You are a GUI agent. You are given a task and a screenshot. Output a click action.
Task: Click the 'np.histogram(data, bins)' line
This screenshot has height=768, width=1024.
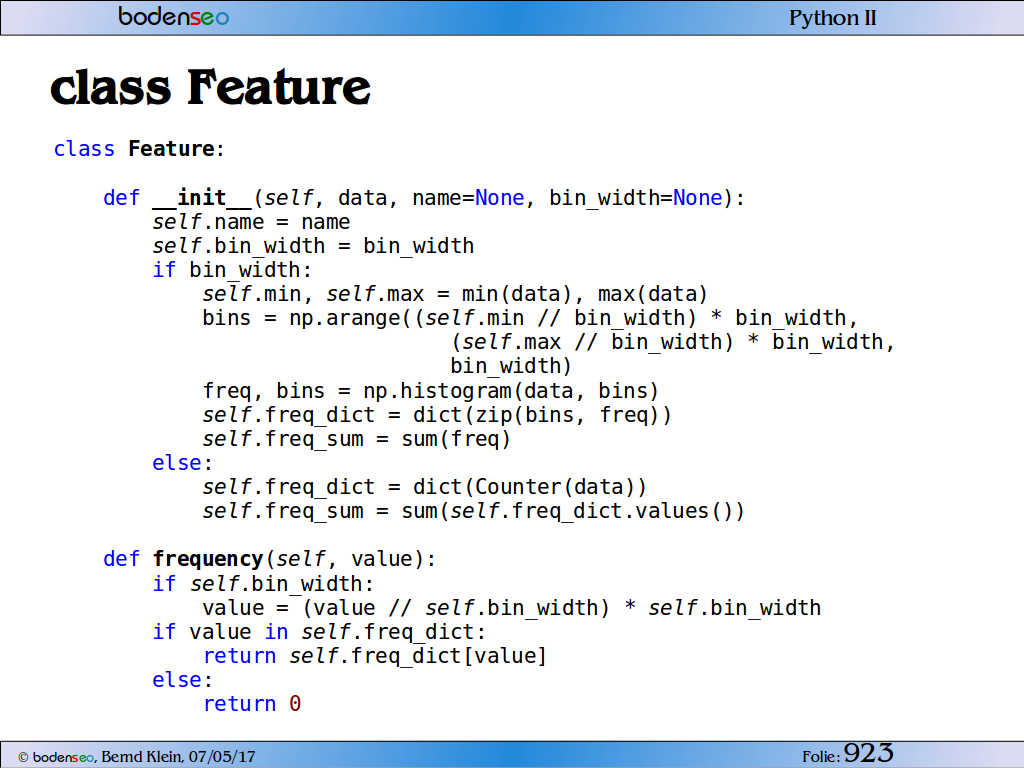click(x=430, y=391)
